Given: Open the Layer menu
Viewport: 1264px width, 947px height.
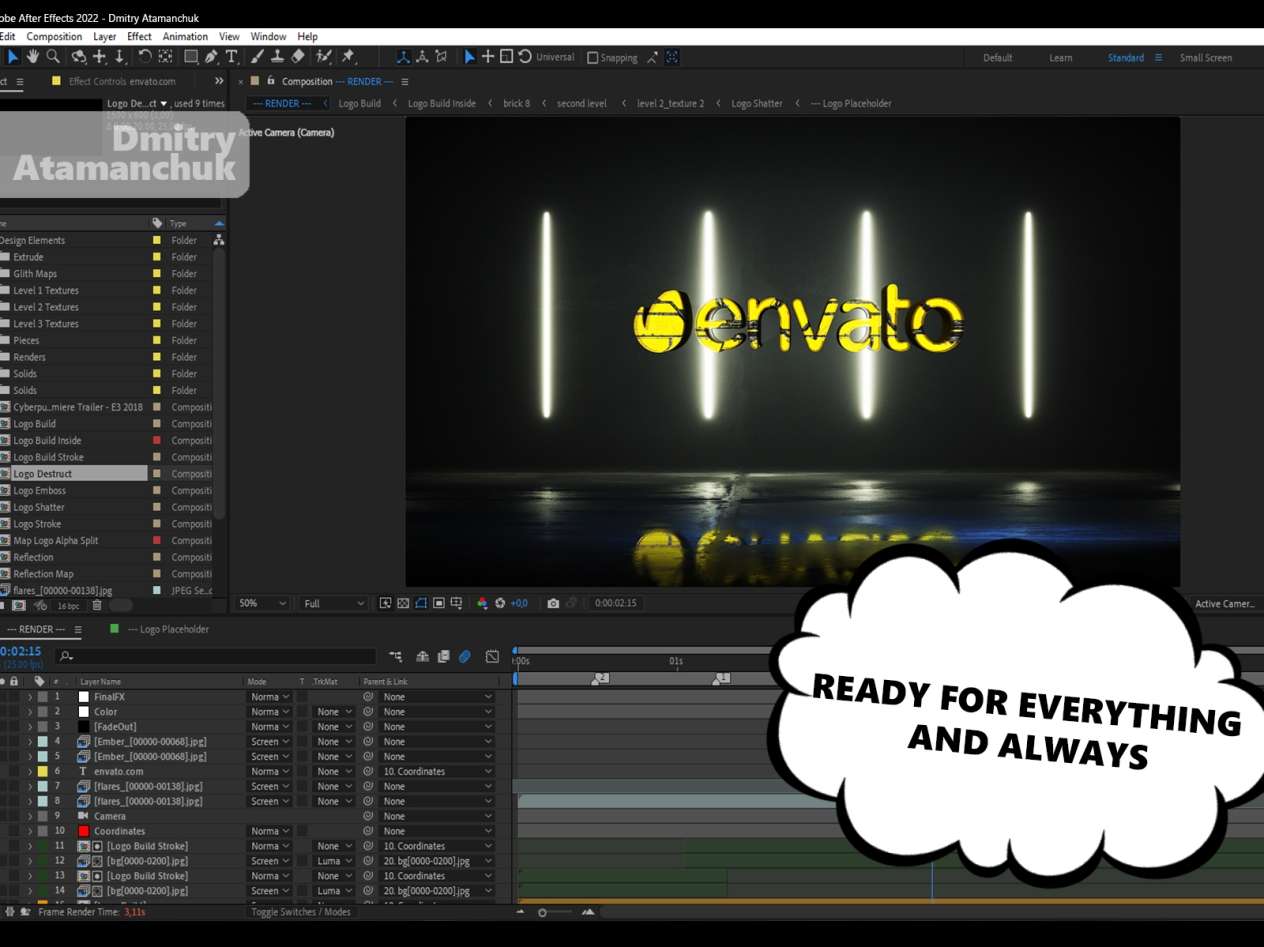Looking at the screenshot, I should (105, 36).
